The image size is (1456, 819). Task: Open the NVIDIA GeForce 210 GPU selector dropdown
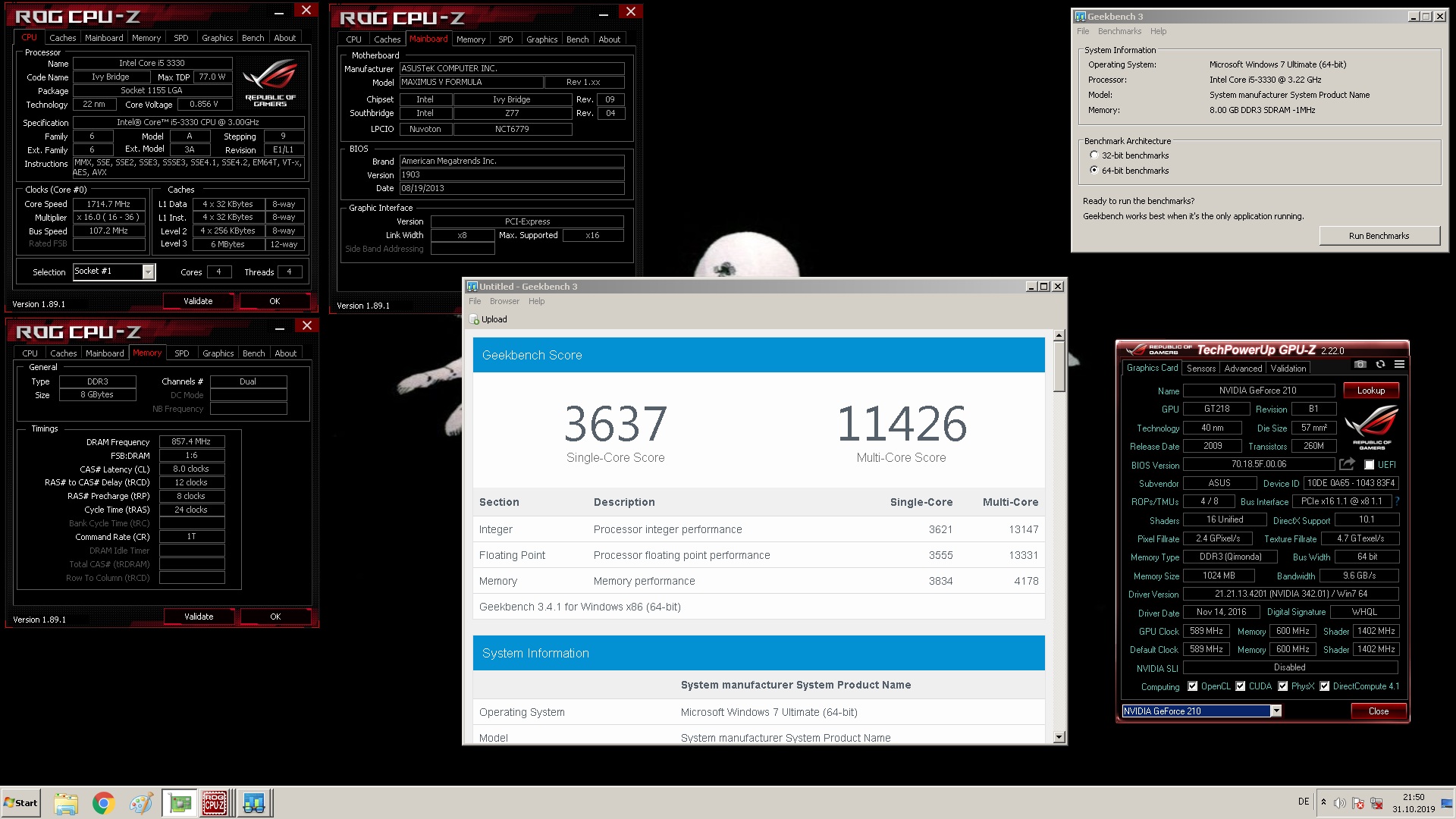click(1276, 711)
